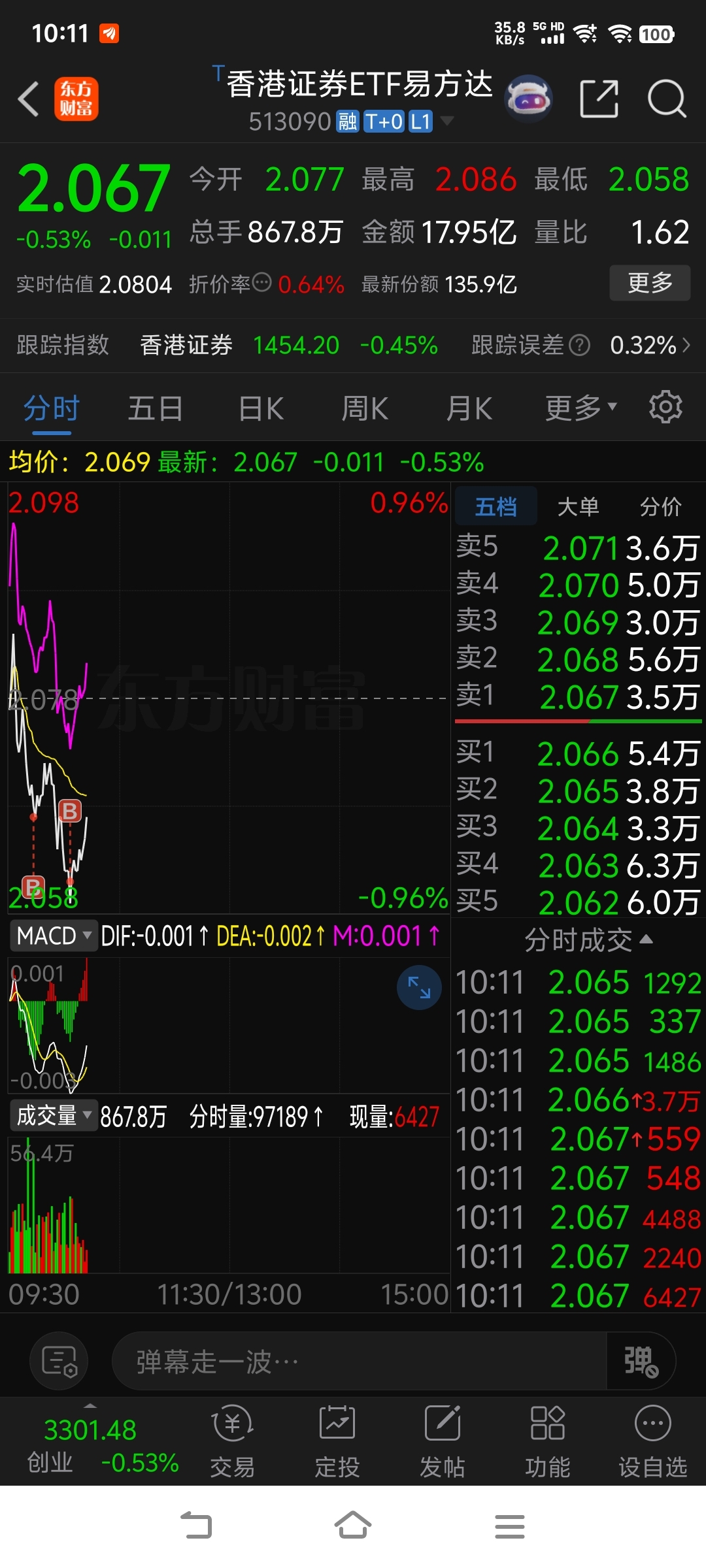
Task: Expand MACD chart to fullscreen
Action: [419, 987]
